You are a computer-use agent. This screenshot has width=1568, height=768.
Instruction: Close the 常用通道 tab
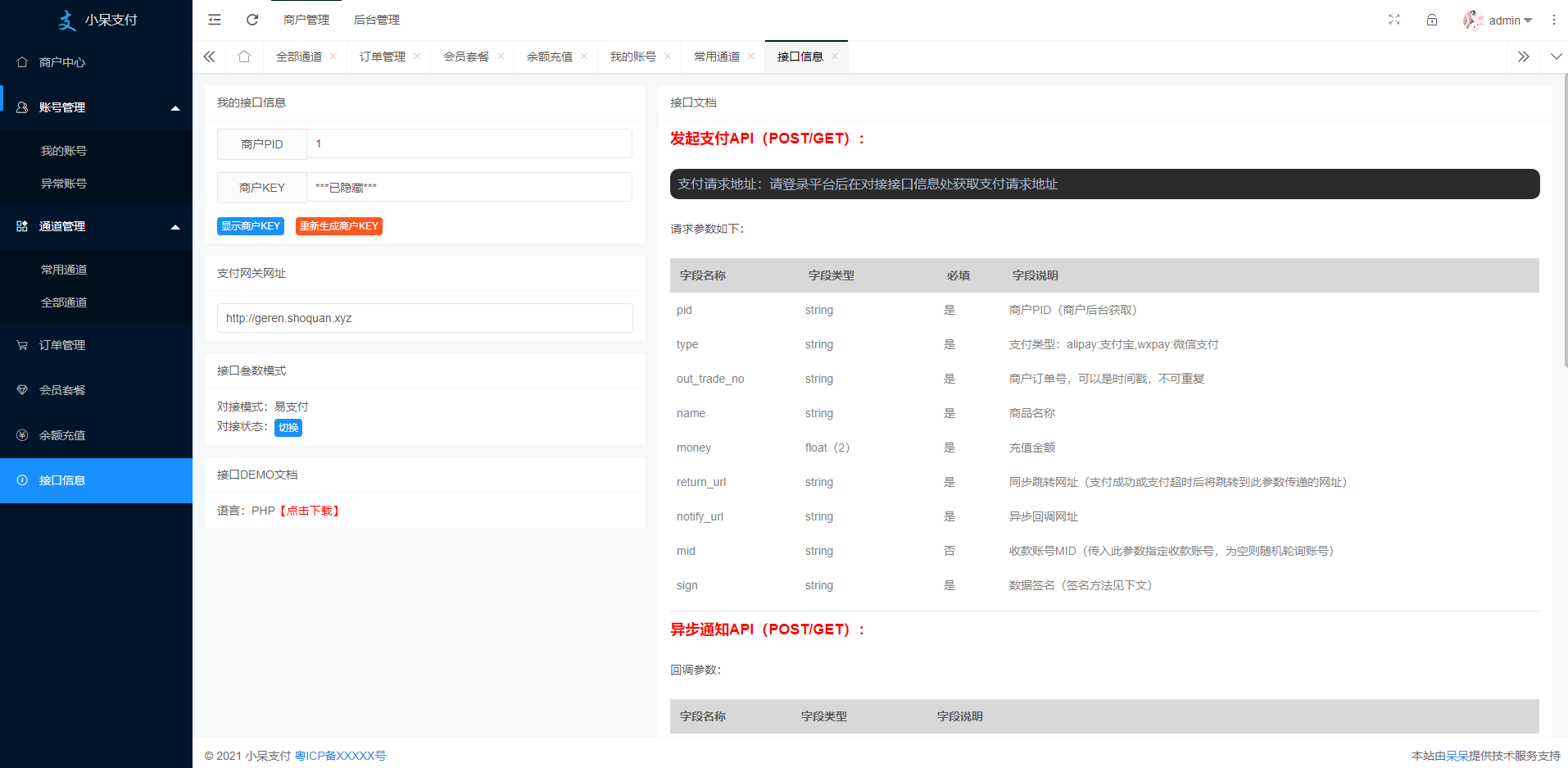(x=751, y=57)
